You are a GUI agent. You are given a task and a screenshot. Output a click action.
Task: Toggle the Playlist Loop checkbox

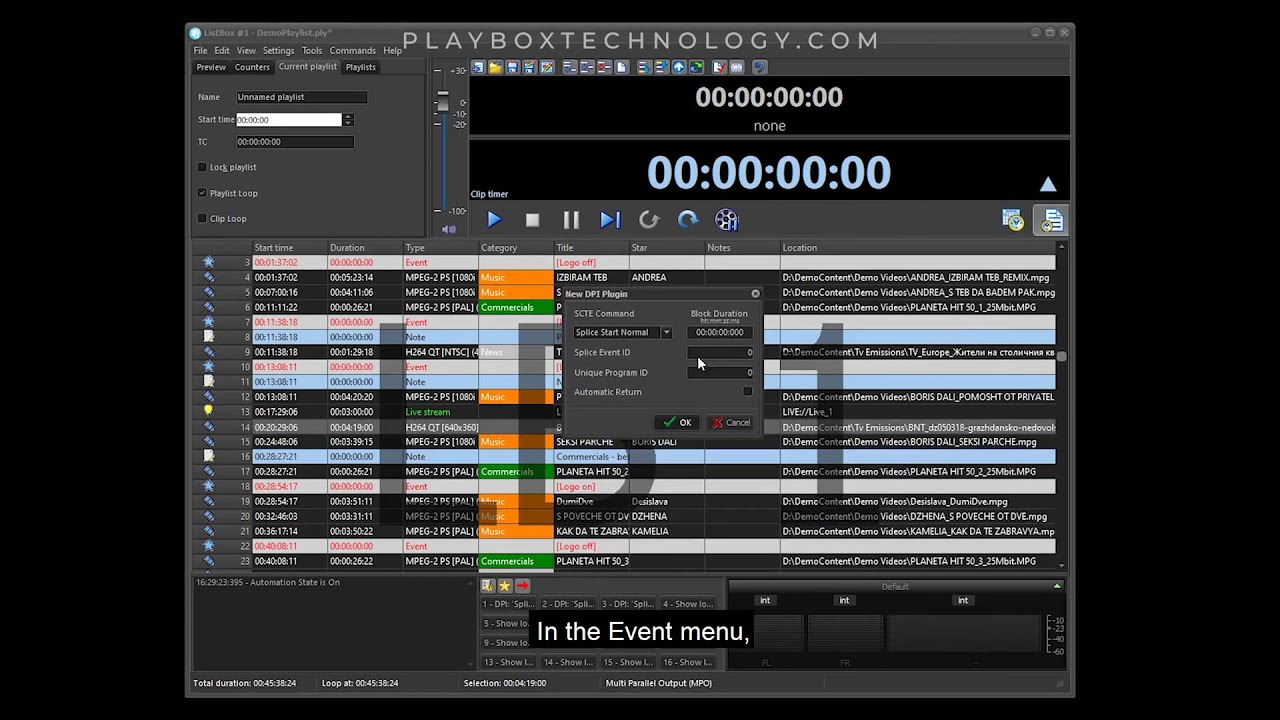tap(202, 193)
